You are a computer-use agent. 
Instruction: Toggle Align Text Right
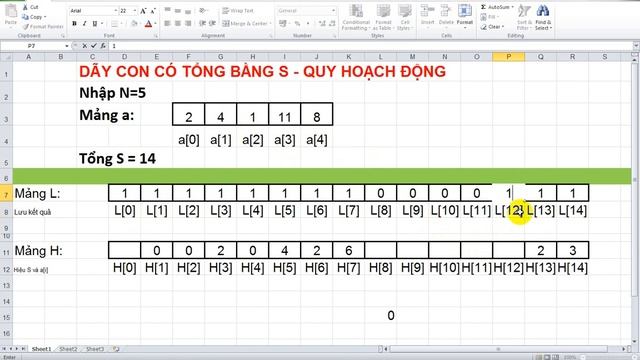(x=188, y=24)
